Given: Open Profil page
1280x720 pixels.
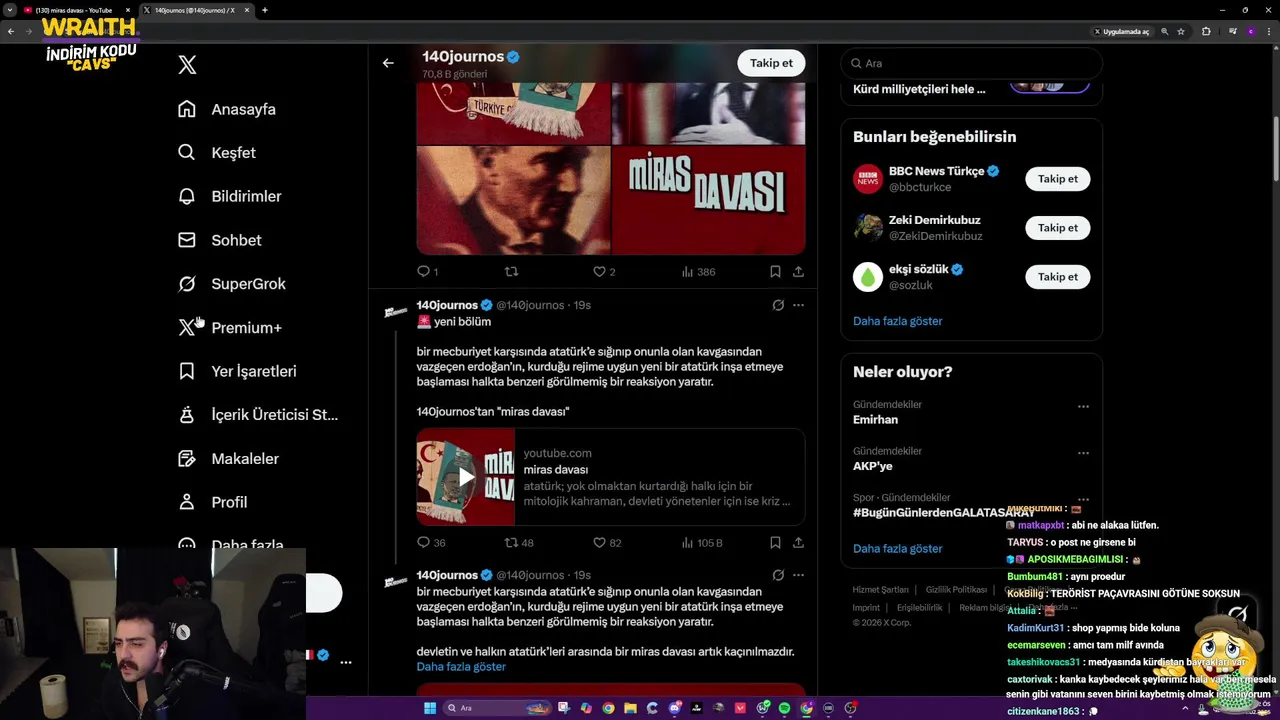Looking at the screenshot, I should click(212, 502).
